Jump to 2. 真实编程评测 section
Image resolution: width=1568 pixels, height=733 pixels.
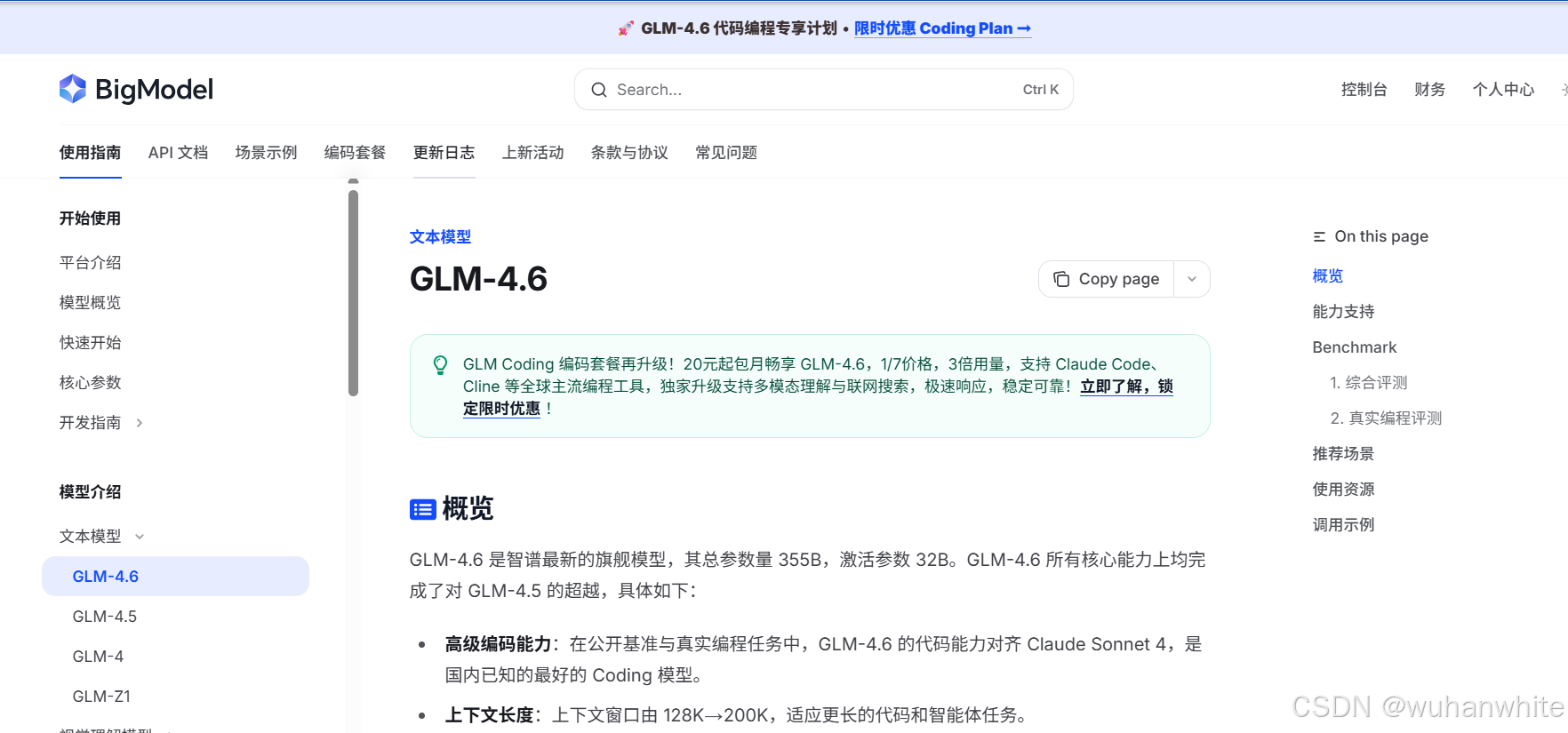(x=1386, y=418)
